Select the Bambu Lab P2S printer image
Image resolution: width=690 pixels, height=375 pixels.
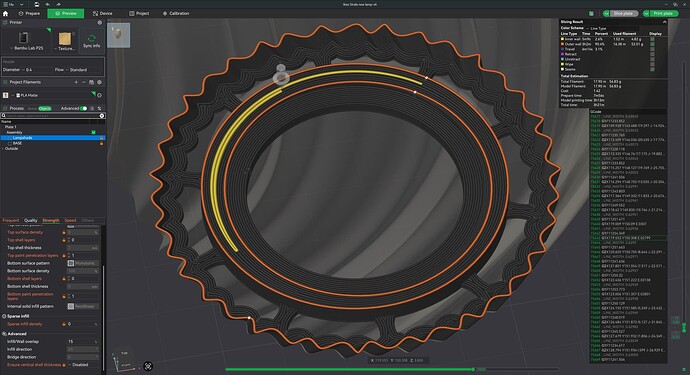pos(23,38)
